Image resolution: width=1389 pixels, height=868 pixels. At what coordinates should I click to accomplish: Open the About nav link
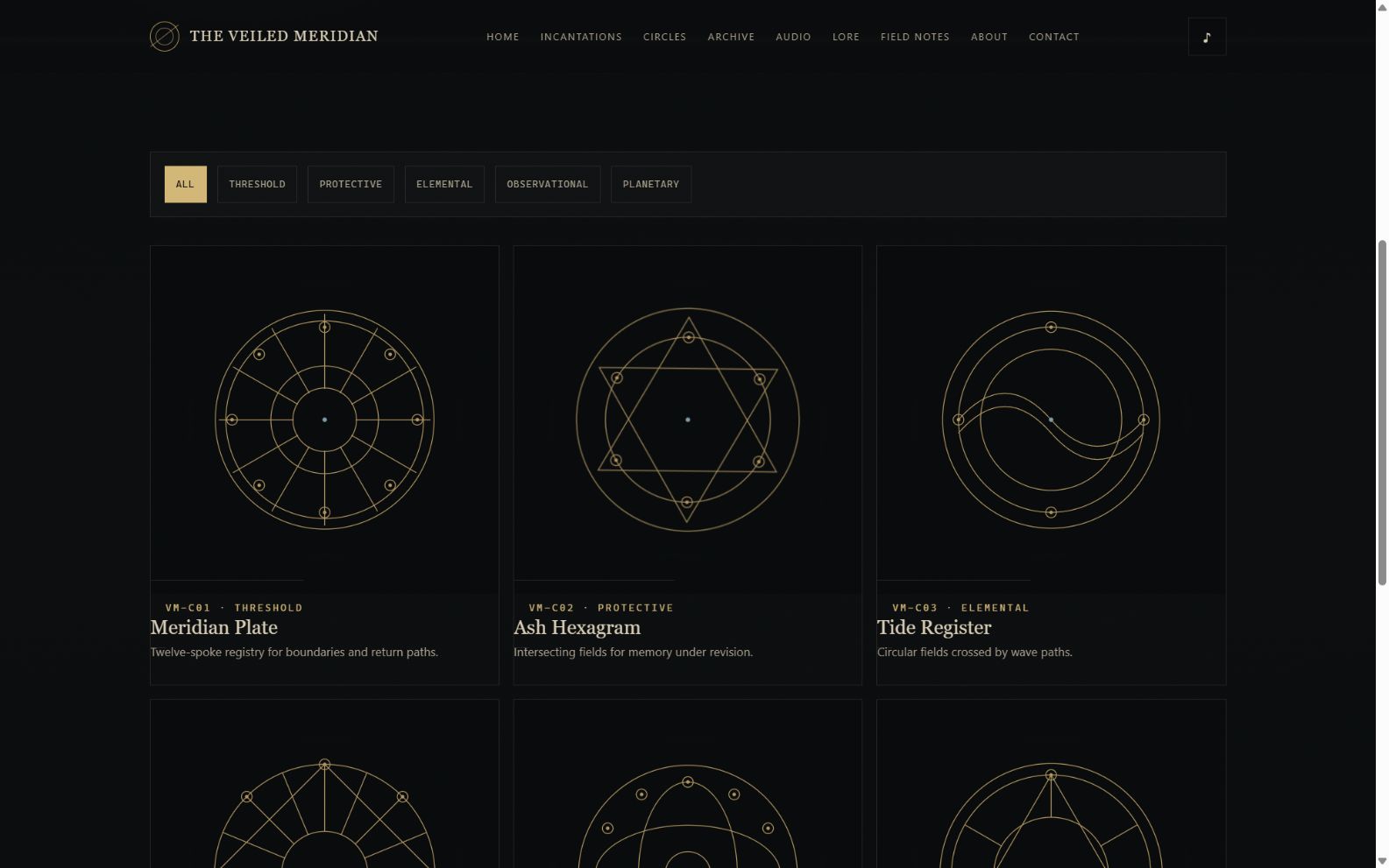click(989, 37)
